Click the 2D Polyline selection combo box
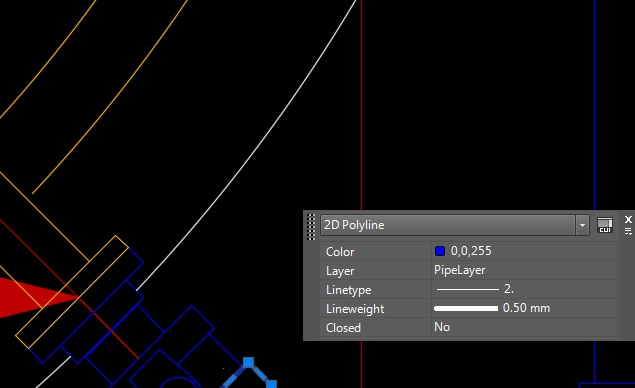This screenshot has width=635, height=388. 454,225
